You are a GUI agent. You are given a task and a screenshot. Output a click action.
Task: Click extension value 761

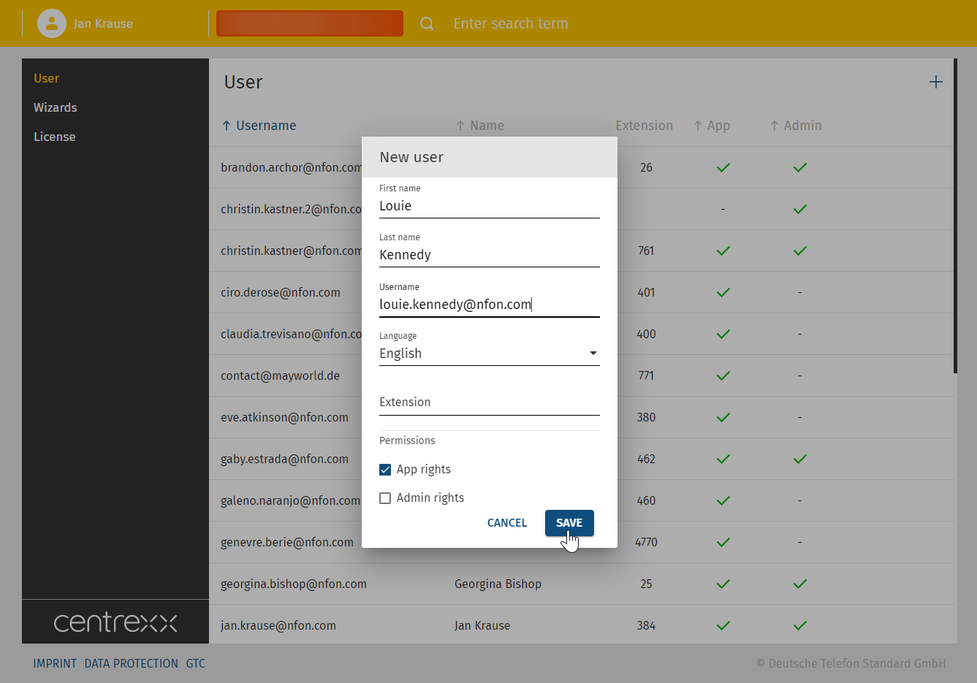coord(646,251)
